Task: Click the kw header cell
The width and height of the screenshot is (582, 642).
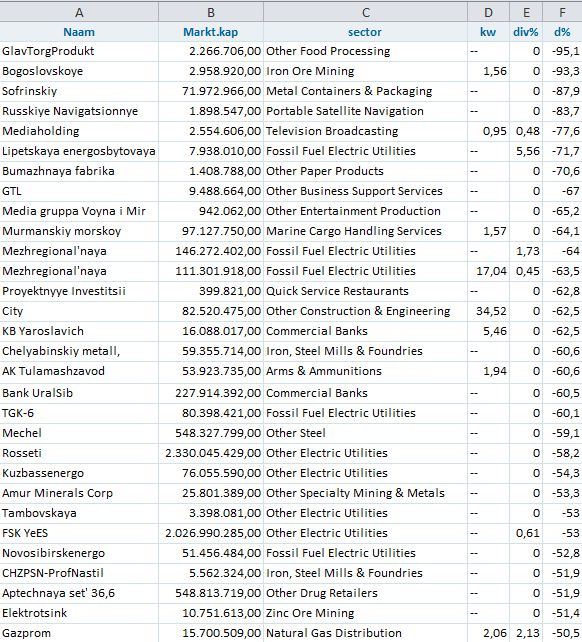Action: [488, 32]
